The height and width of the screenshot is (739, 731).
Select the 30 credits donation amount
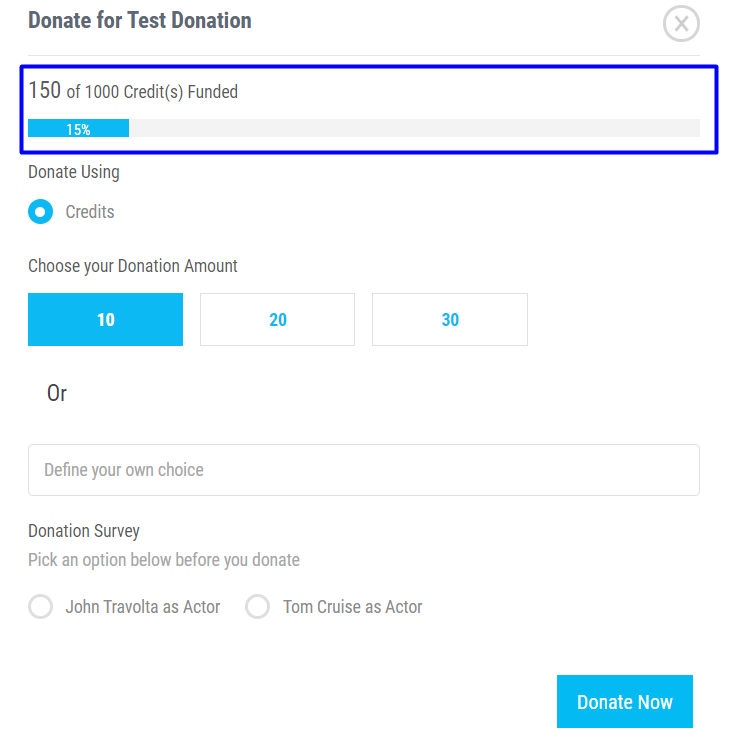450,320
